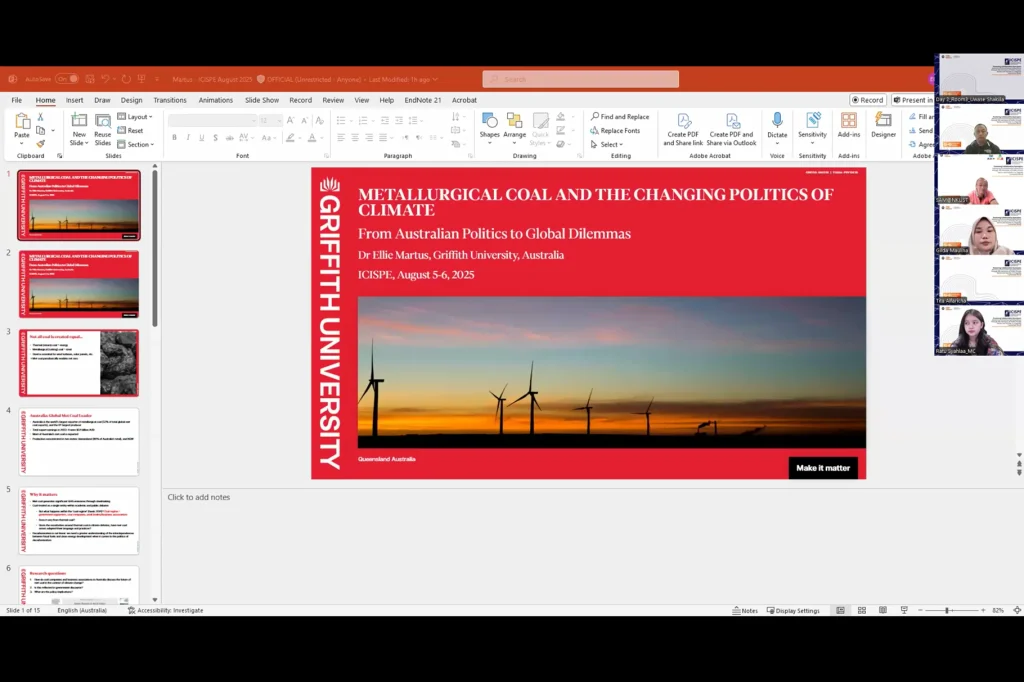Click the Paste icon in Clipboard
The width and height of the screenshot is (1024, 682).
pos(22,122)
